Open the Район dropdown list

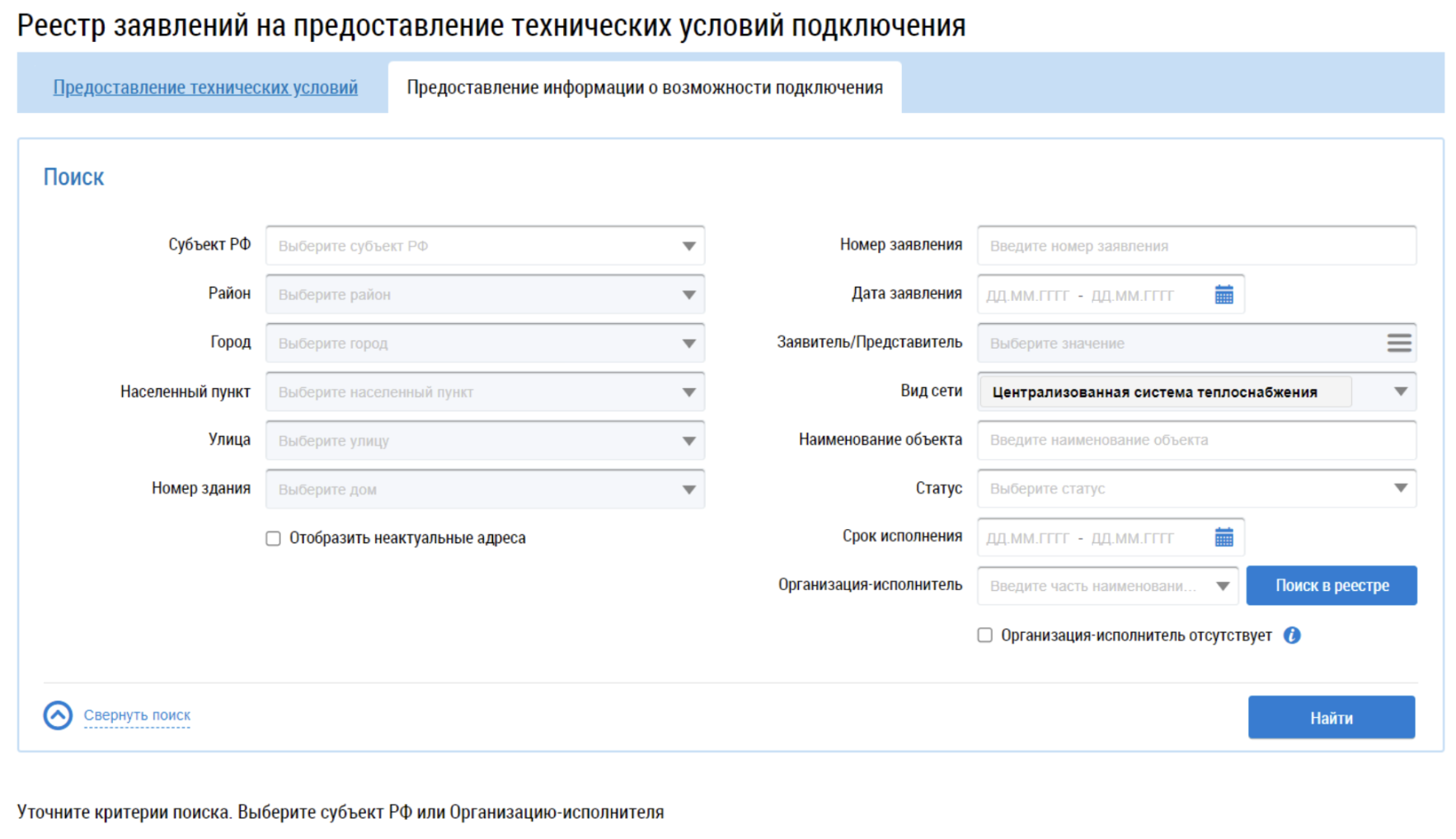(x=688, y=295)
